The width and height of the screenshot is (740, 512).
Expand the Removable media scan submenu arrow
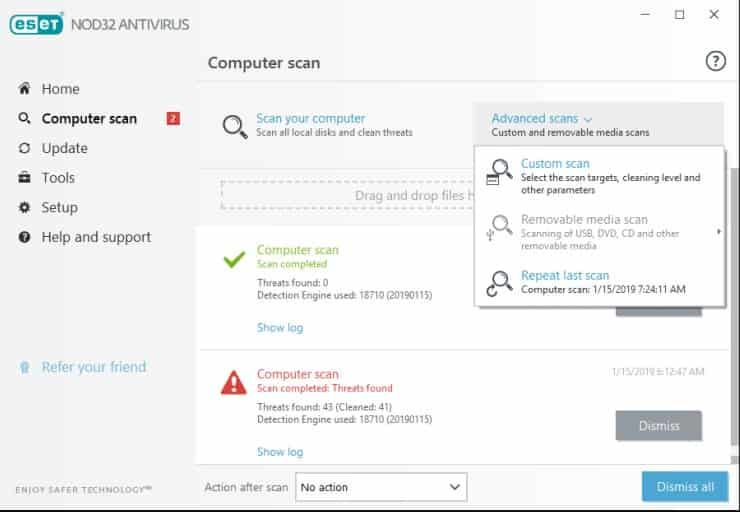coord(718,231)
